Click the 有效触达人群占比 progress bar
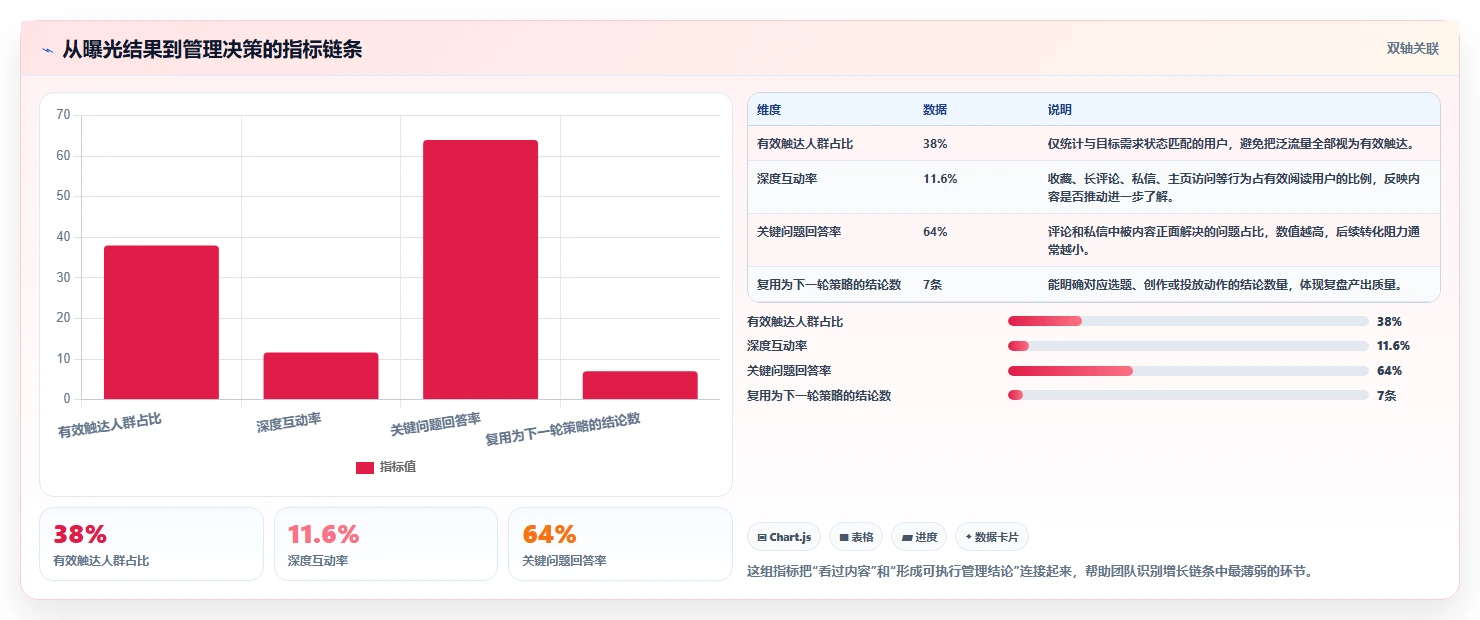The height and width of the screenshot is (620, 1480). pyautogui.click(x=1188, y=322)
